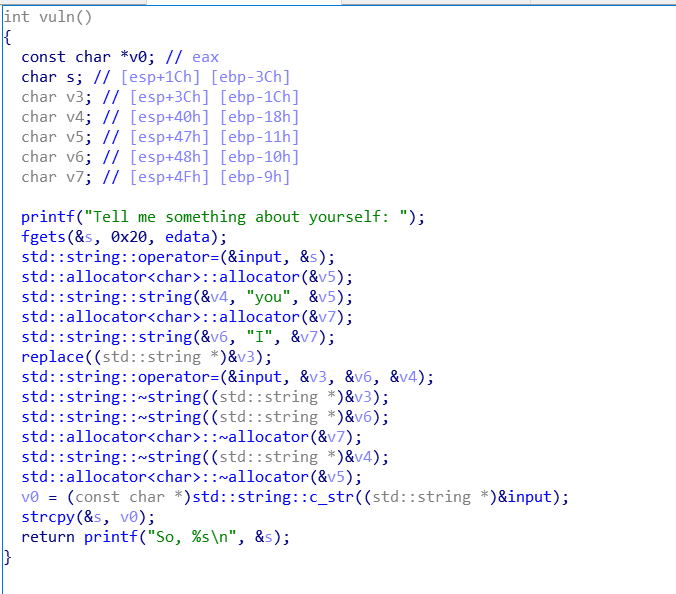Click the closing brace of vuln
This screenshot has width=676, height=594.
click(x=7, y=557)
